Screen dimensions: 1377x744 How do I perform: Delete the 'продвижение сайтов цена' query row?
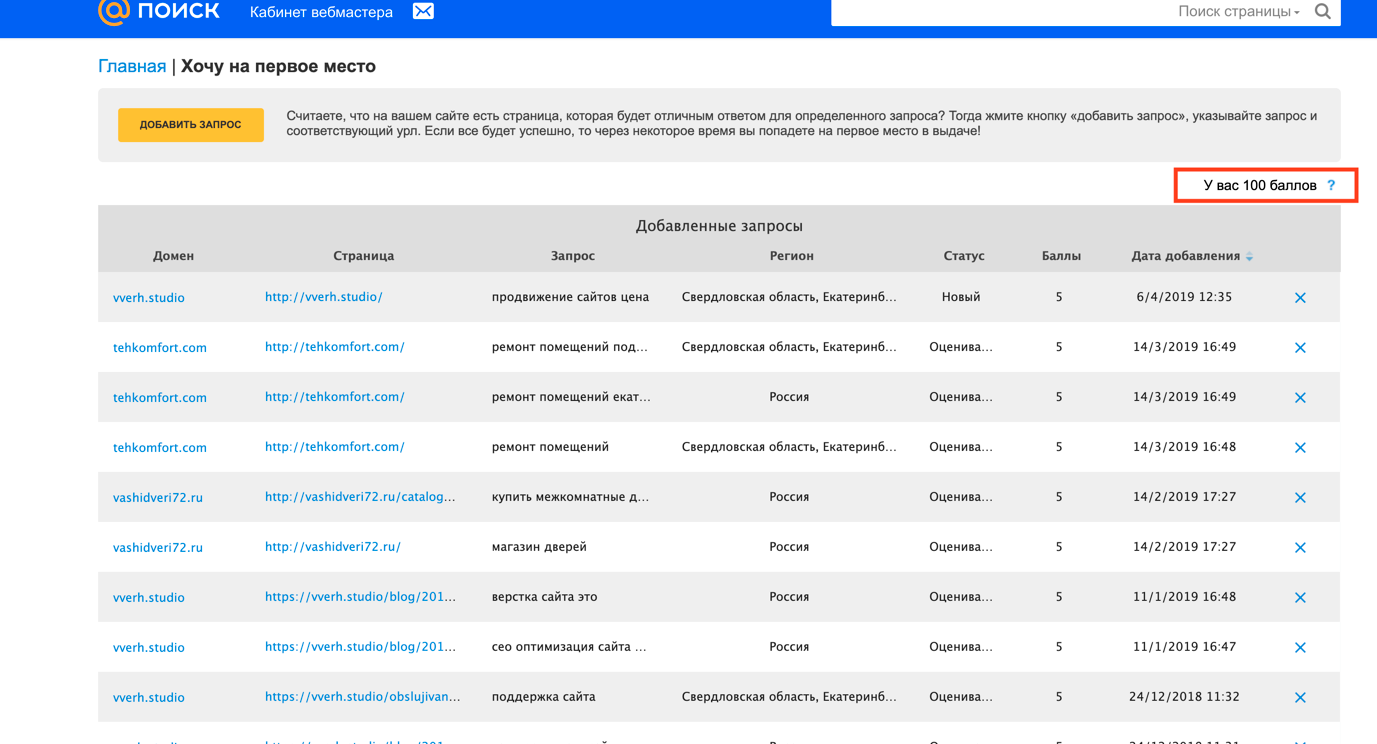[x=1300, y=298]
